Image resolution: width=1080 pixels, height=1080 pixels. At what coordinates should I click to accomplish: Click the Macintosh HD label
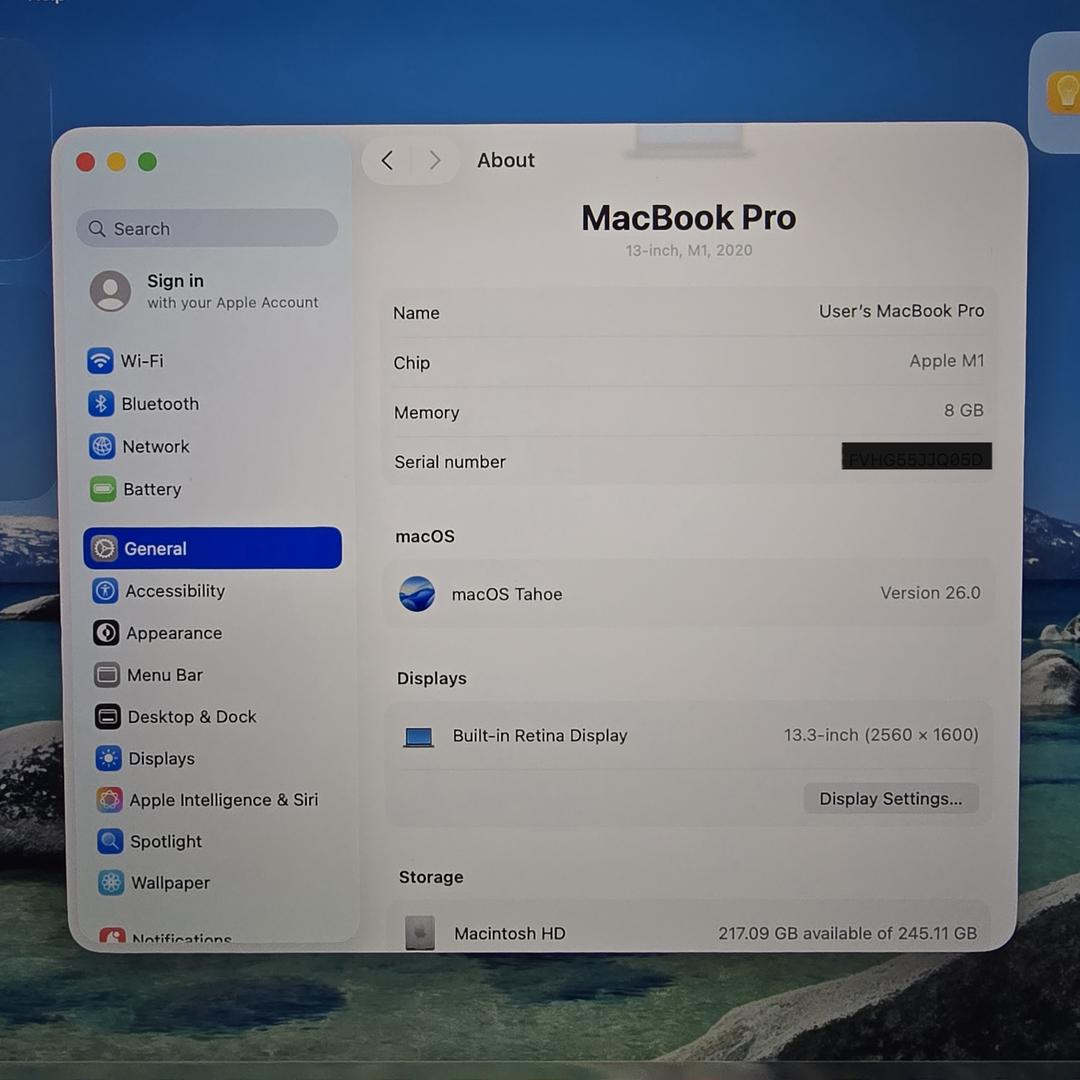coord(510,933)
